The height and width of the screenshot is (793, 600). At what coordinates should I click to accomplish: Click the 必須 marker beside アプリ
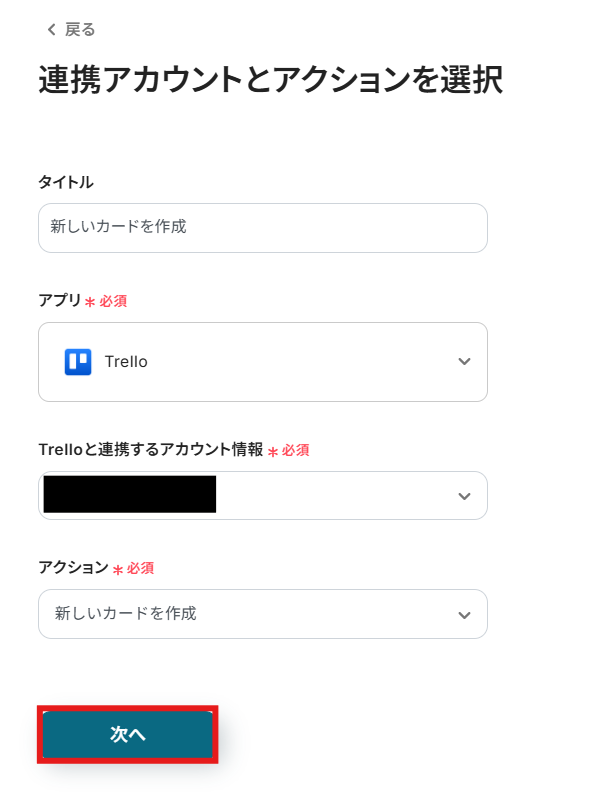[112, 301]
